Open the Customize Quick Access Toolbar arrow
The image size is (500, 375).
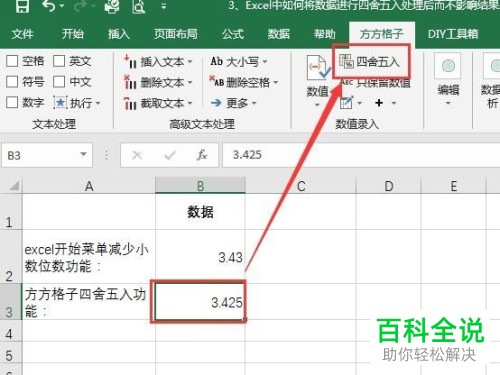pos(164,6)
